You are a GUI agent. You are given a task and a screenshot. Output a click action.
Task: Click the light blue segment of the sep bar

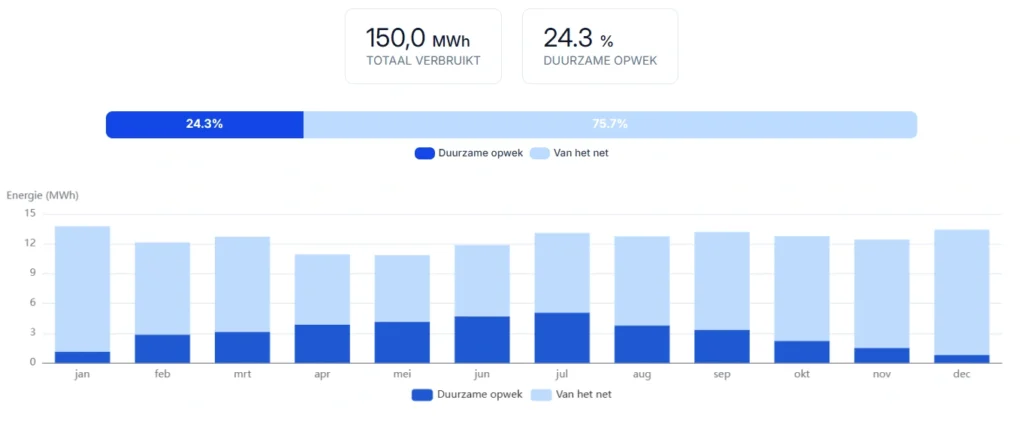(x=721, y=281)
